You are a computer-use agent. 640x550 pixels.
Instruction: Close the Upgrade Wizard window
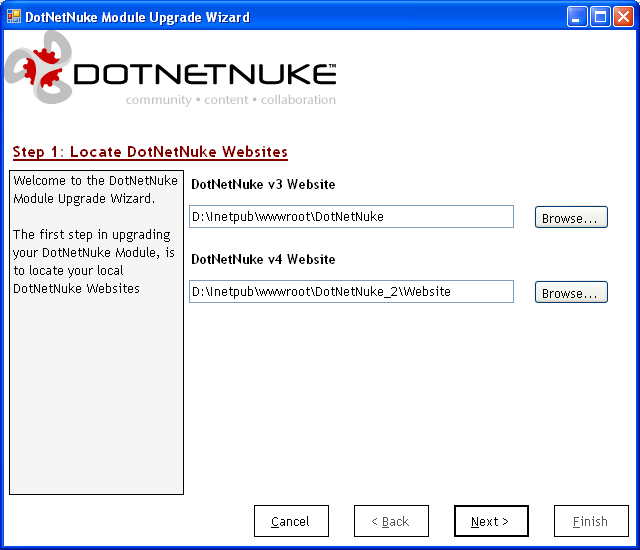623,17
